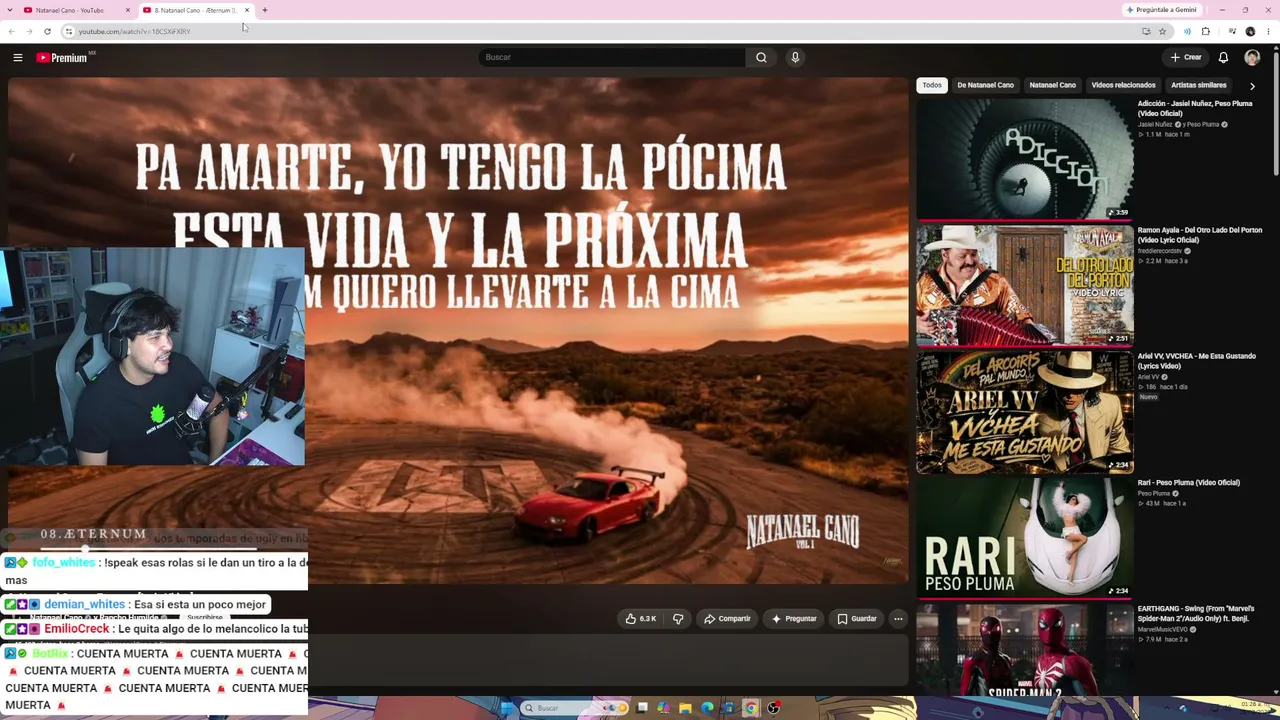Go forward in browser history

(29, 31)
